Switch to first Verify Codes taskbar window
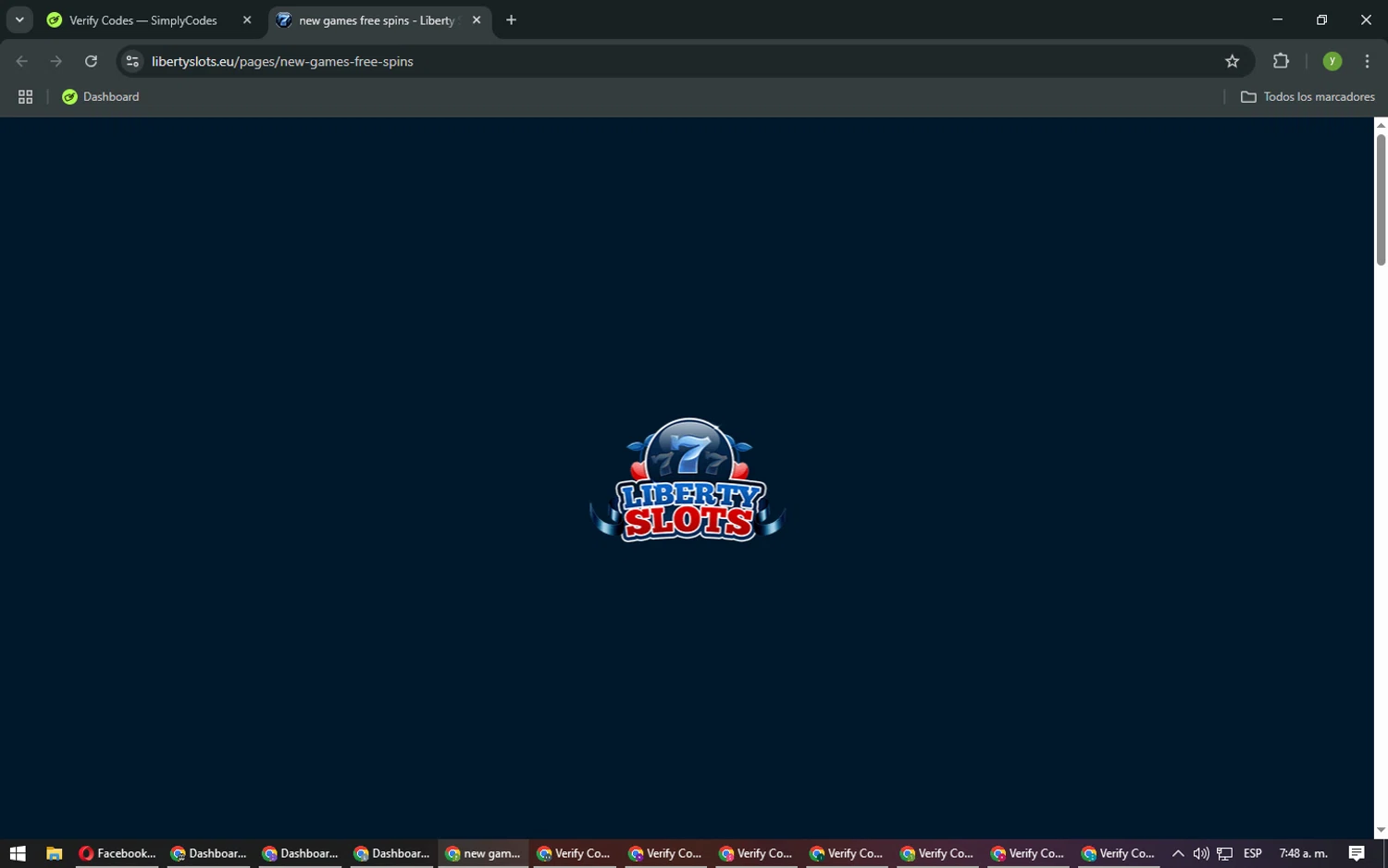1388x868 pixels. click(x=574, y=853)
